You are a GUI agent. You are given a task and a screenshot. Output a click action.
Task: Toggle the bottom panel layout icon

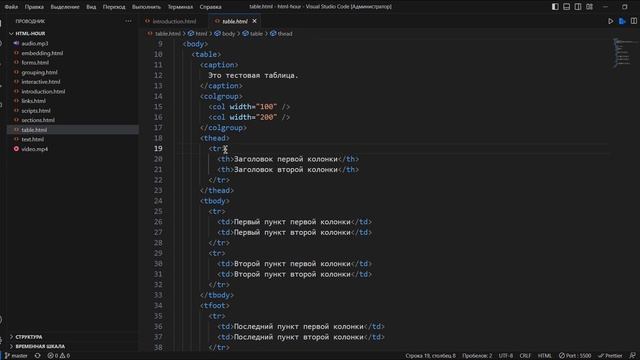[x=567, y=7]
